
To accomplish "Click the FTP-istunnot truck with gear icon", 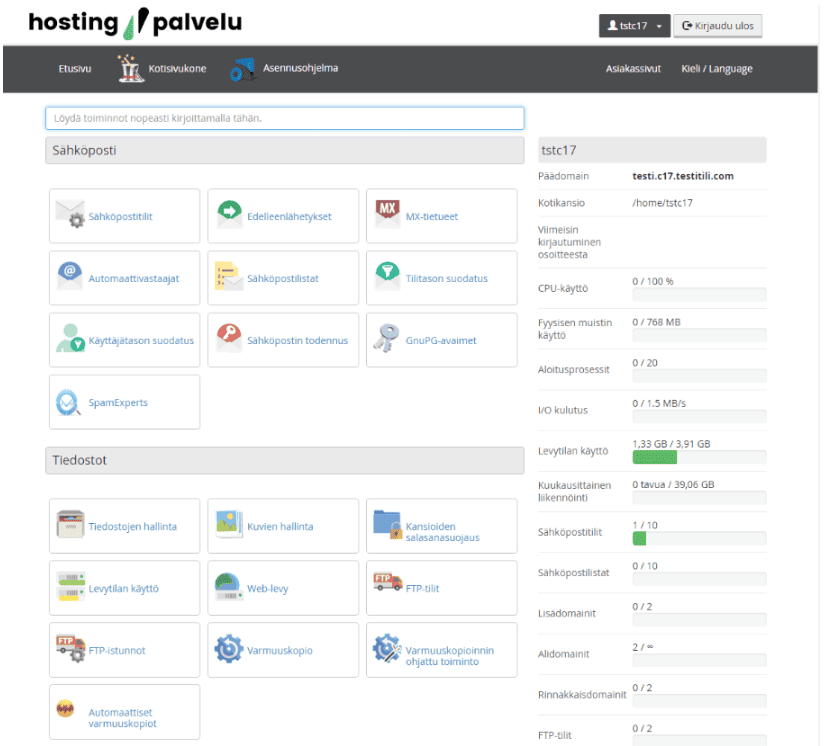I will pos(71,648).
